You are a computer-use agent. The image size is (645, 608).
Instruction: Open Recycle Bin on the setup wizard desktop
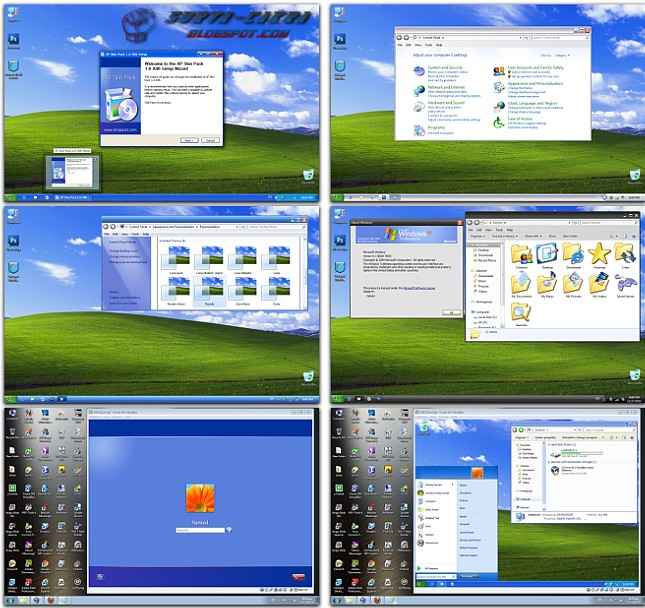pos(309,176)
